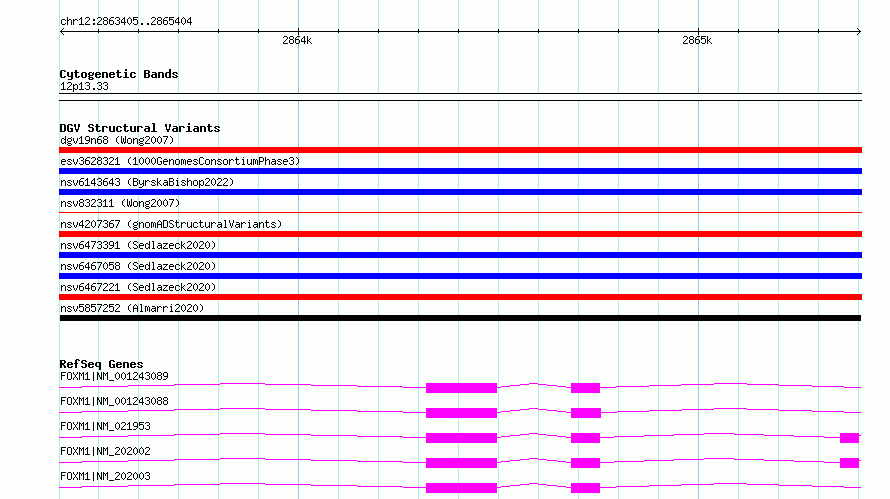Click the nsv832311 (Wong2007) label

coord(120,203)
